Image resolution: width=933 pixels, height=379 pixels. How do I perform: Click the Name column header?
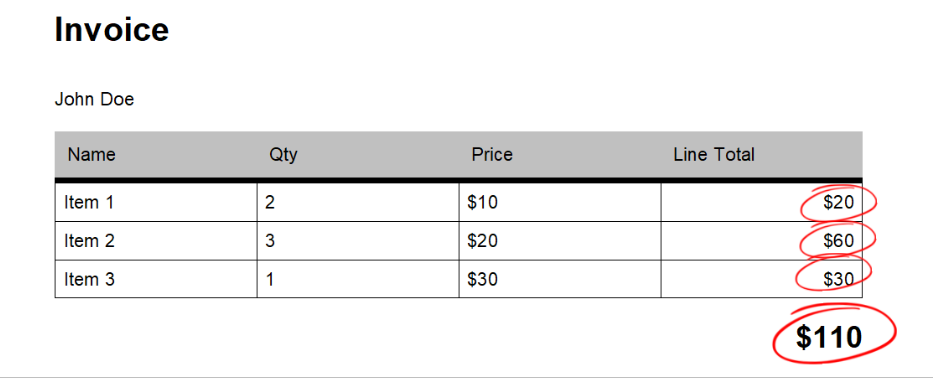tap(92, 155)
